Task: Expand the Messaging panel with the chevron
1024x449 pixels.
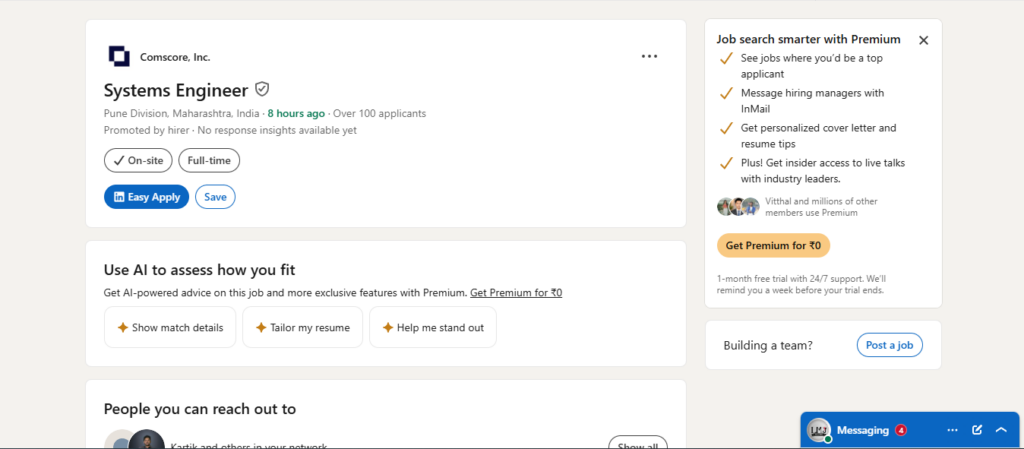Action: (1001, 430)
